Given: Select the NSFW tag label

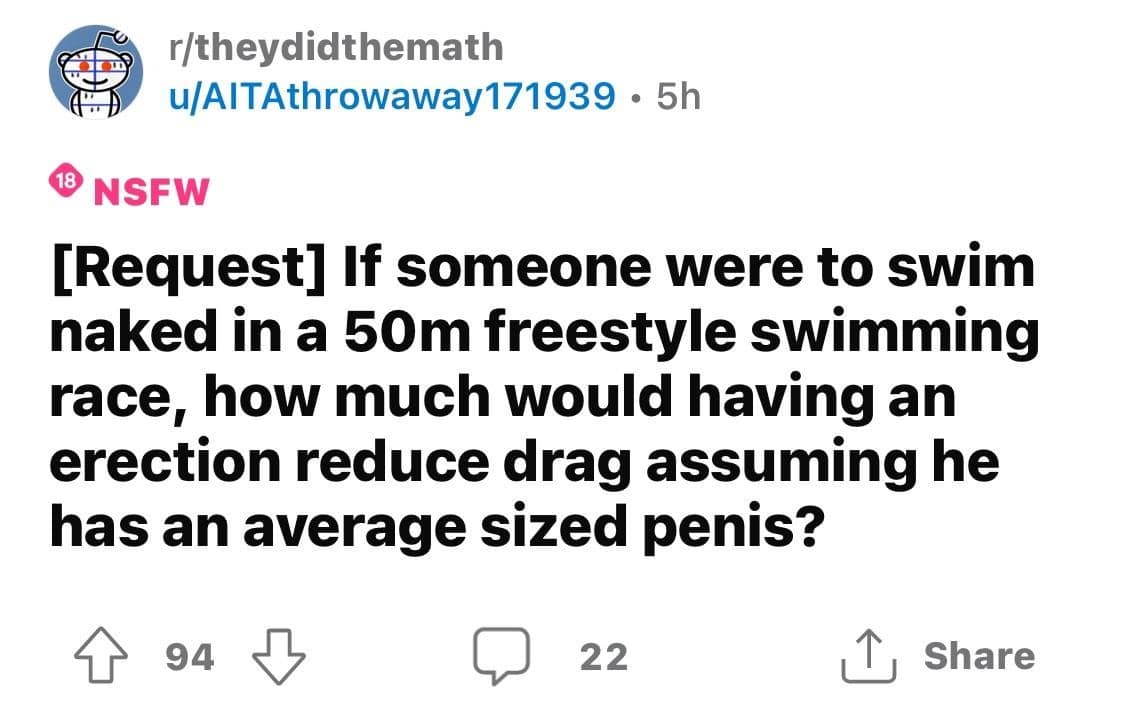Looking at the screenshot, I should click(x=151, y=190).
